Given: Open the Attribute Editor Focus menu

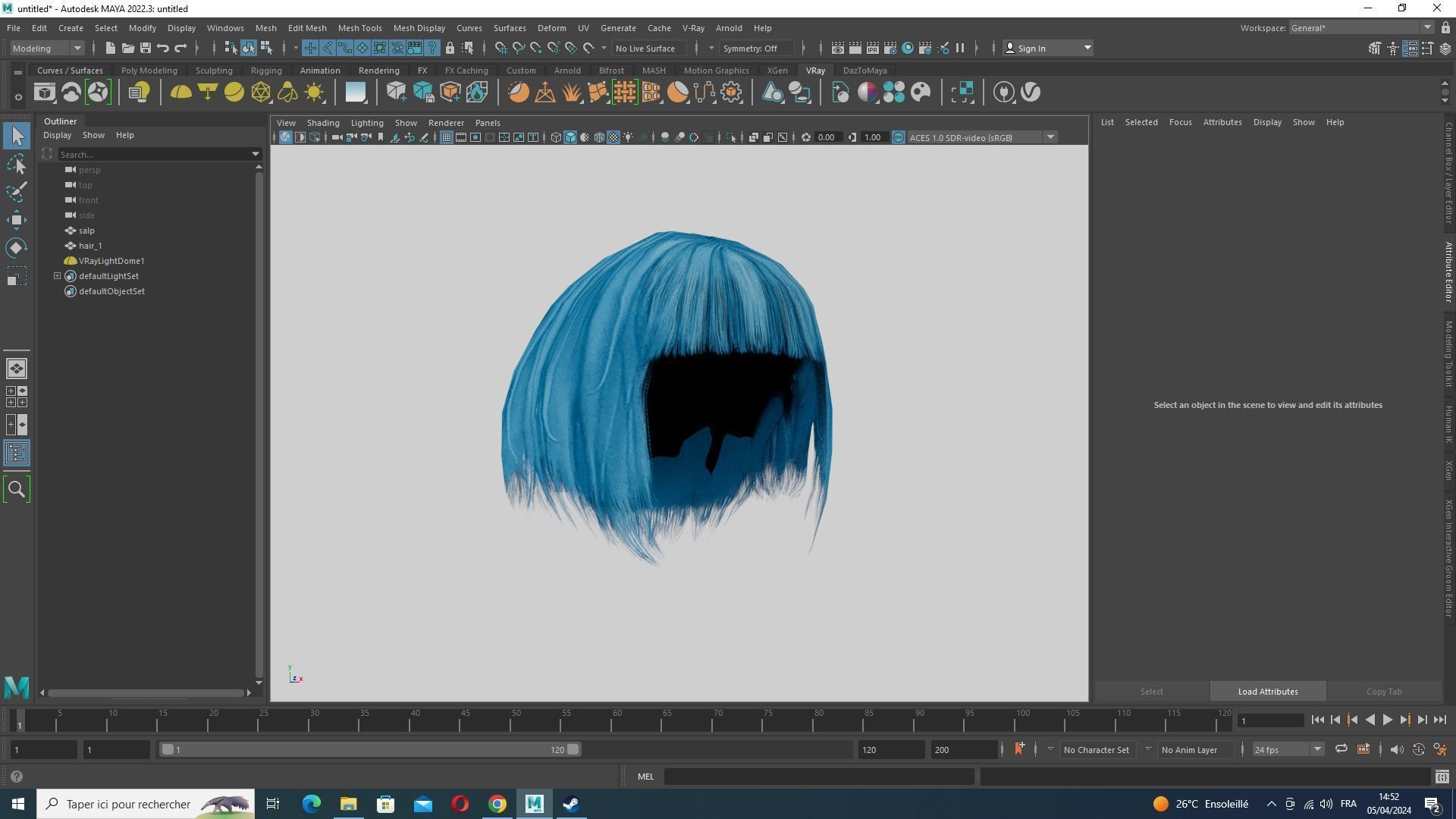Looking at the screenshot, I should tap(1180, 122).
